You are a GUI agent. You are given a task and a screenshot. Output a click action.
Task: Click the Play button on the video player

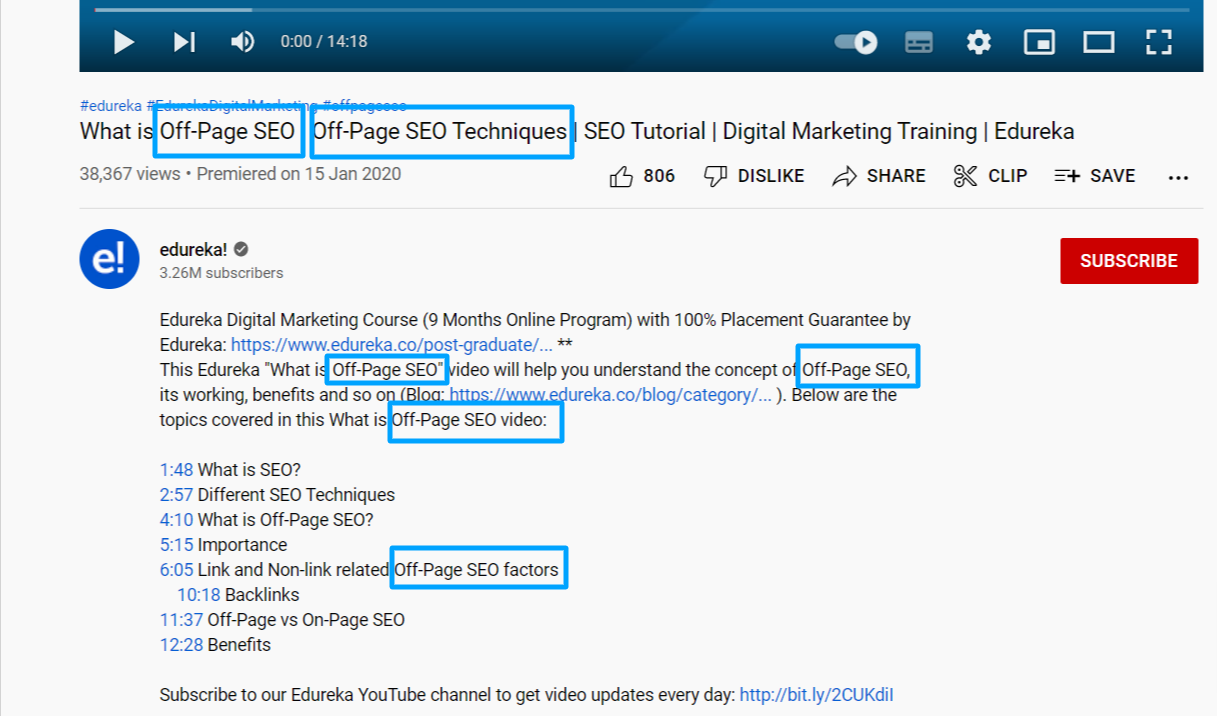pyautogui.click(x=123, y=42)
